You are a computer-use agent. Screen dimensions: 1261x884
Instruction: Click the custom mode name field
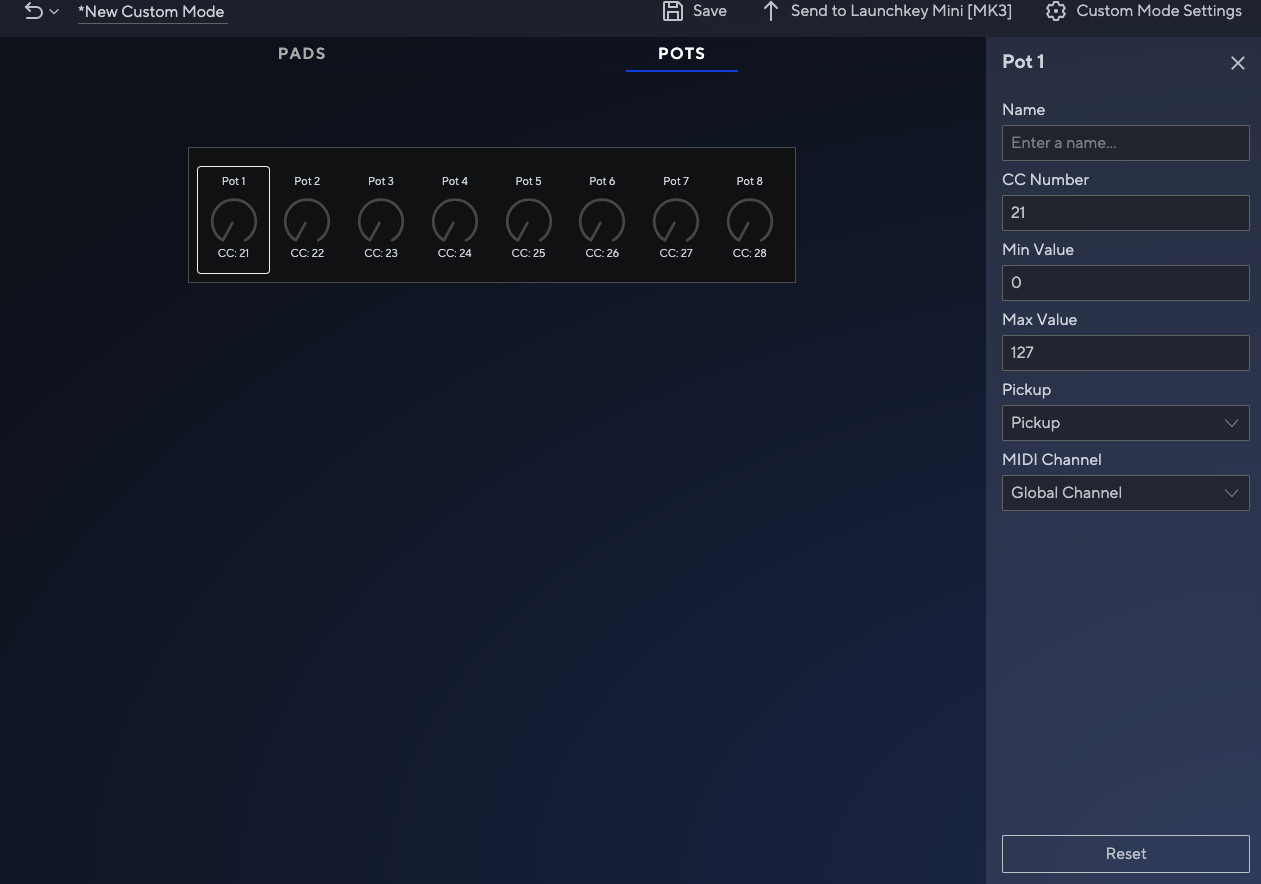tap(151, 11)
